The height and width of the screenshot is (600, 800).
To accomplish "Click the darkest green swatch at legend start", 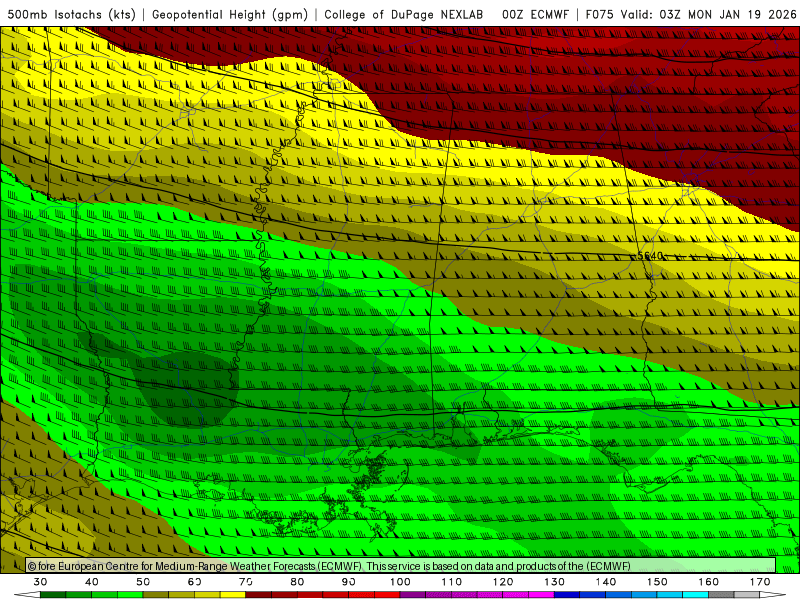I will coord(53,595).
